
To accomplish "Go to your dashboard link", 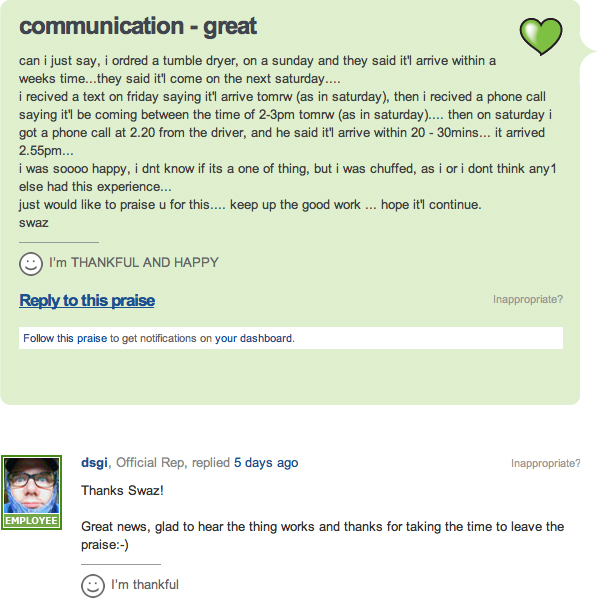I will pyautogui.click(x=253, y=338).
